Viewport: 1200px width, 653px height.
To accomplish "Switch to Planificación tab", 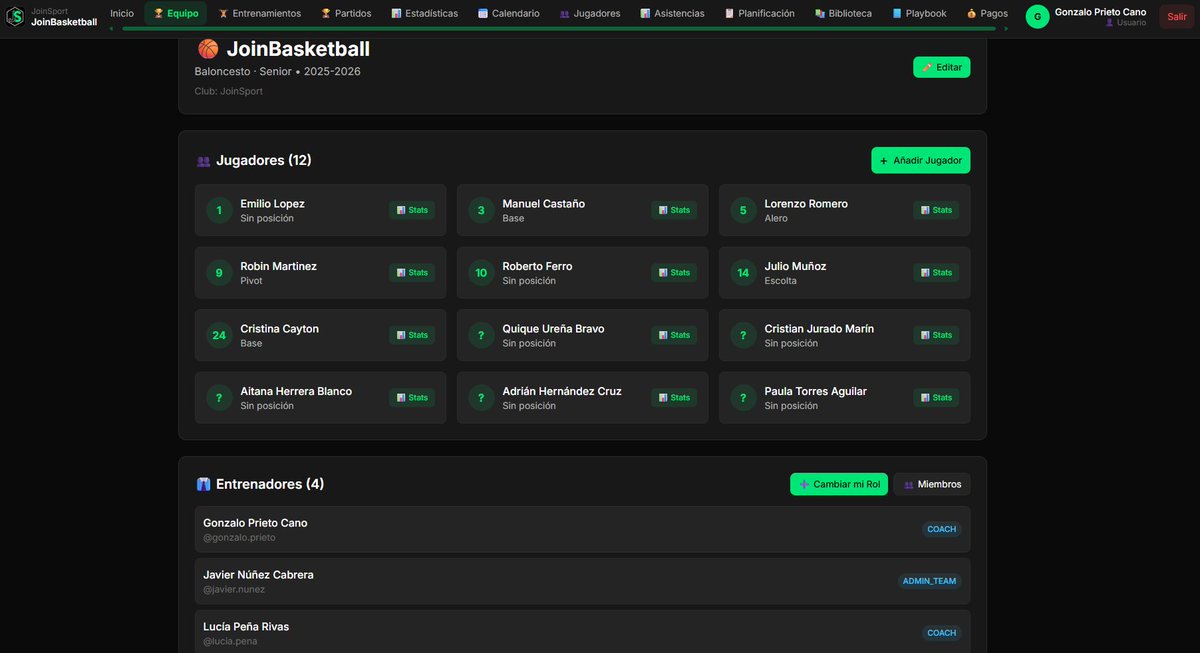I will (x=760, y=14).
